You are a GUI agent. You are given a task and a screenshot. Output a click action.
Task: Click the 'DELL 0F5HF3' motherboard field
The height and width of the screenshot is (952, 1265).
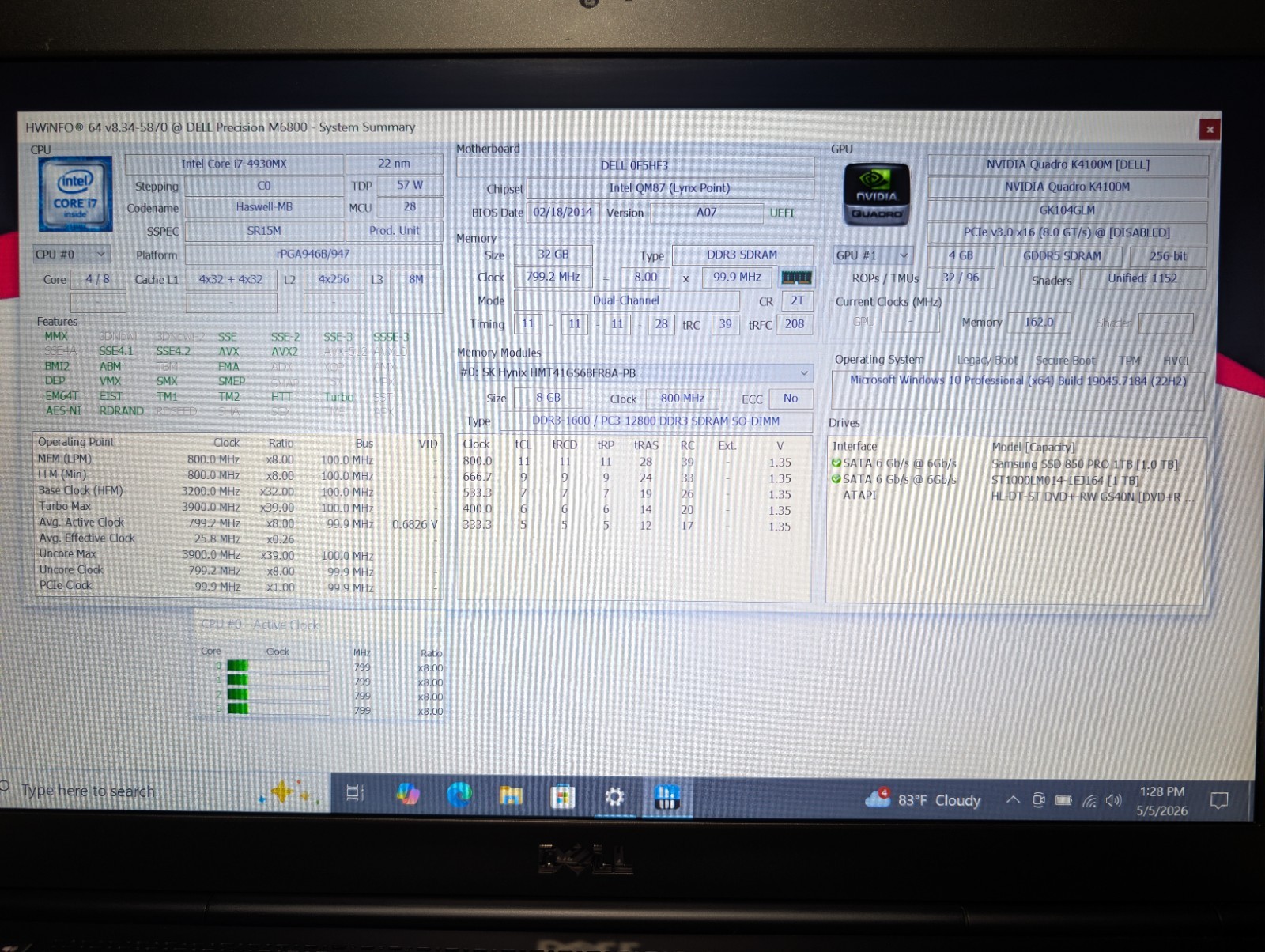(635, 165)
